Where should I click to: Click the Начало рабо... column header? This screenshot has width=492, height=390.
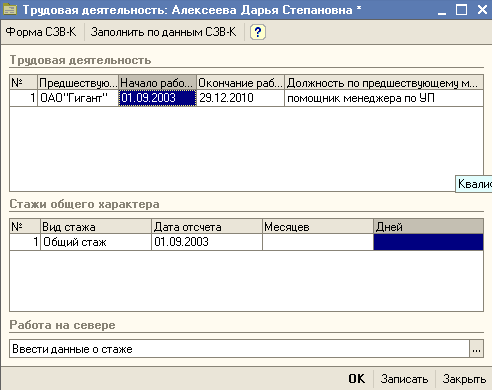[x=157, y=83]
